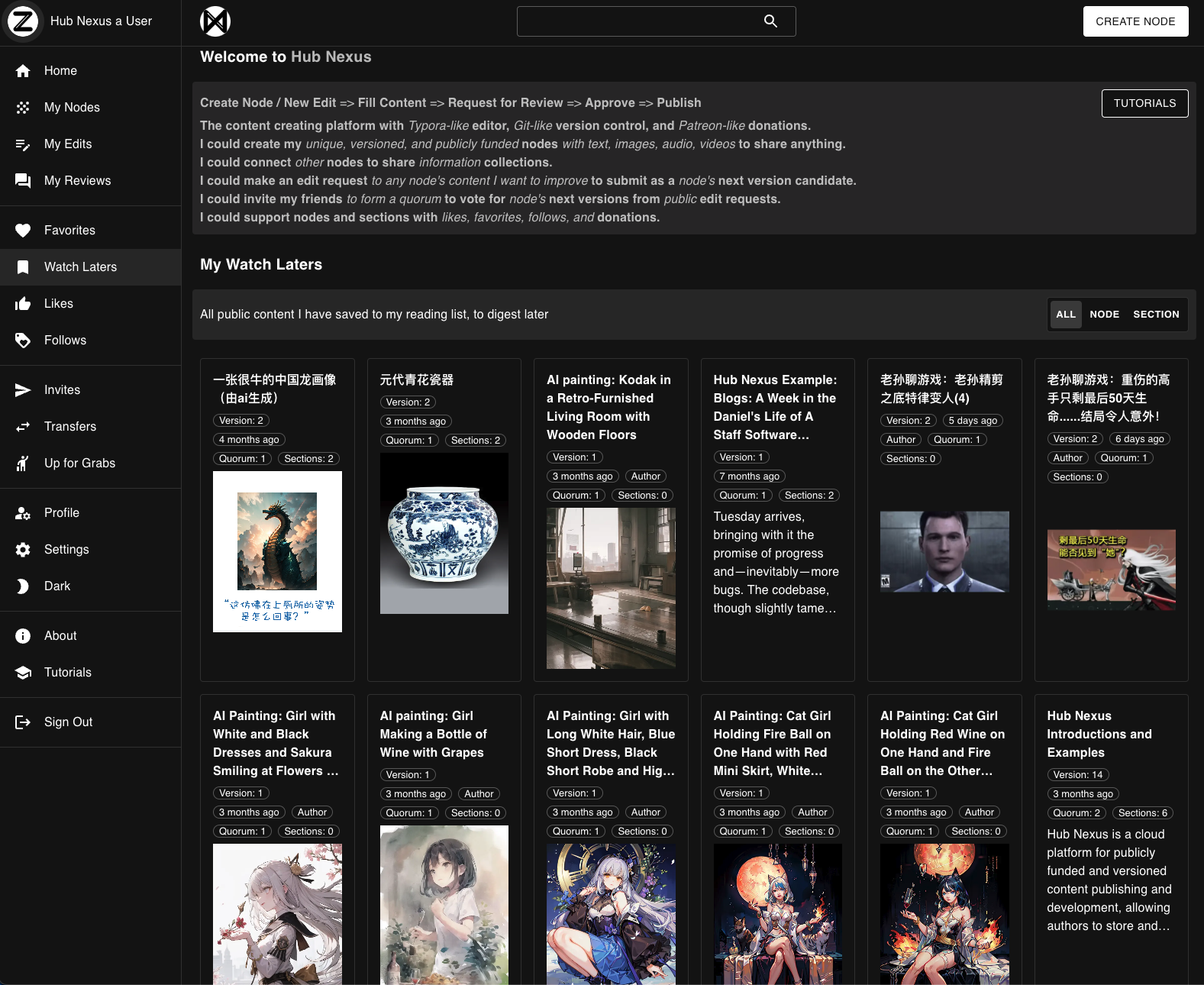Click the Z user avatar icon
The width and height of the screenshot is (1204, 985).
pyautogui.click(x=23, y=21)
